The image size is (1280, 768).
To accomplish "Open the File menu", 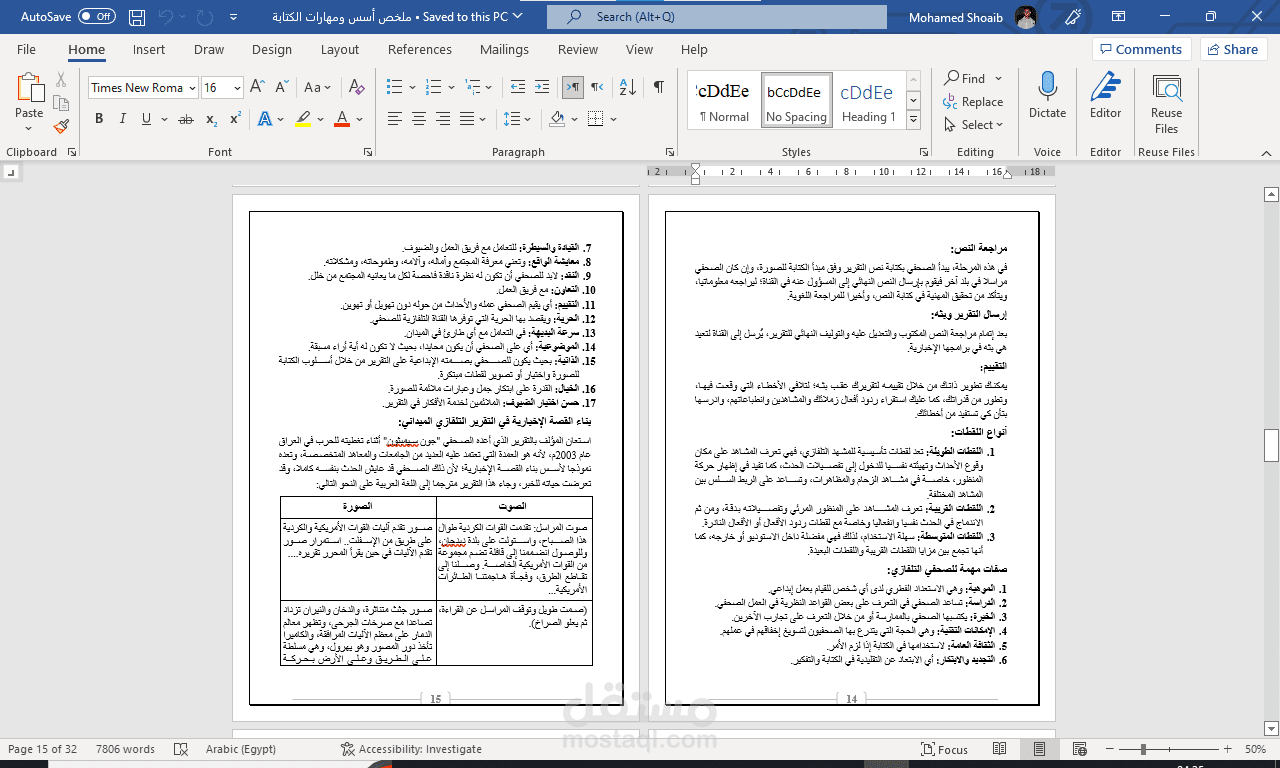I will (x=26, y=49).
